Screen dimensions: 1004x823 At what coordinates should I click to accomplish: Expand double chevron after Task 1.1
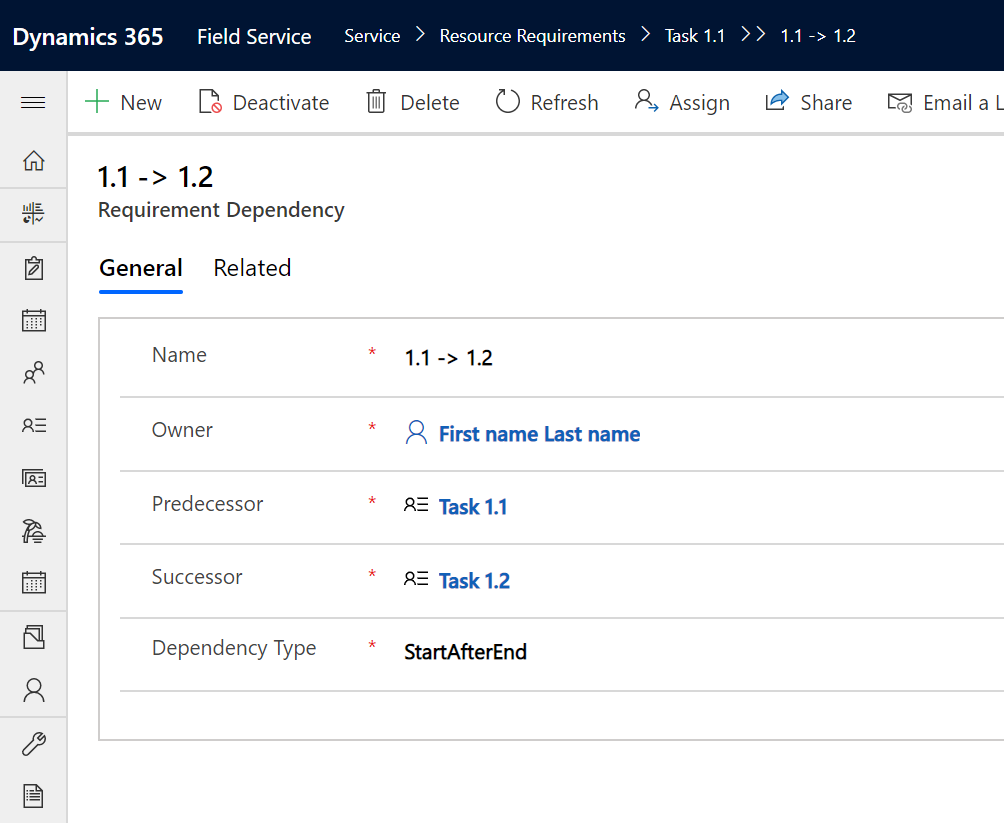[753, 35]
